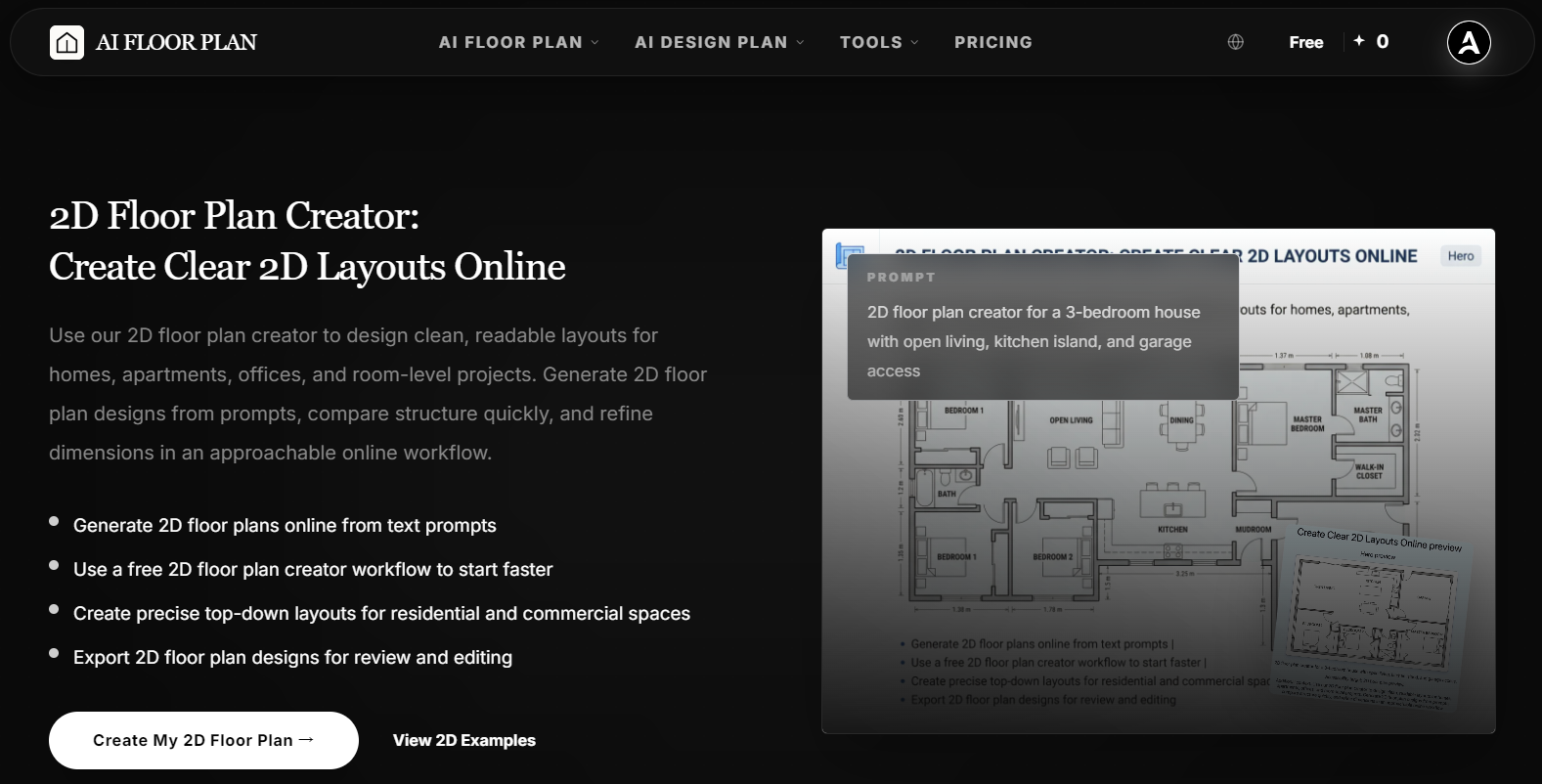Image resolution: width=1542 pixels, height=784 pixels.
Task: Open the View 2D Examples link
Action: click(x=464, y=740)
